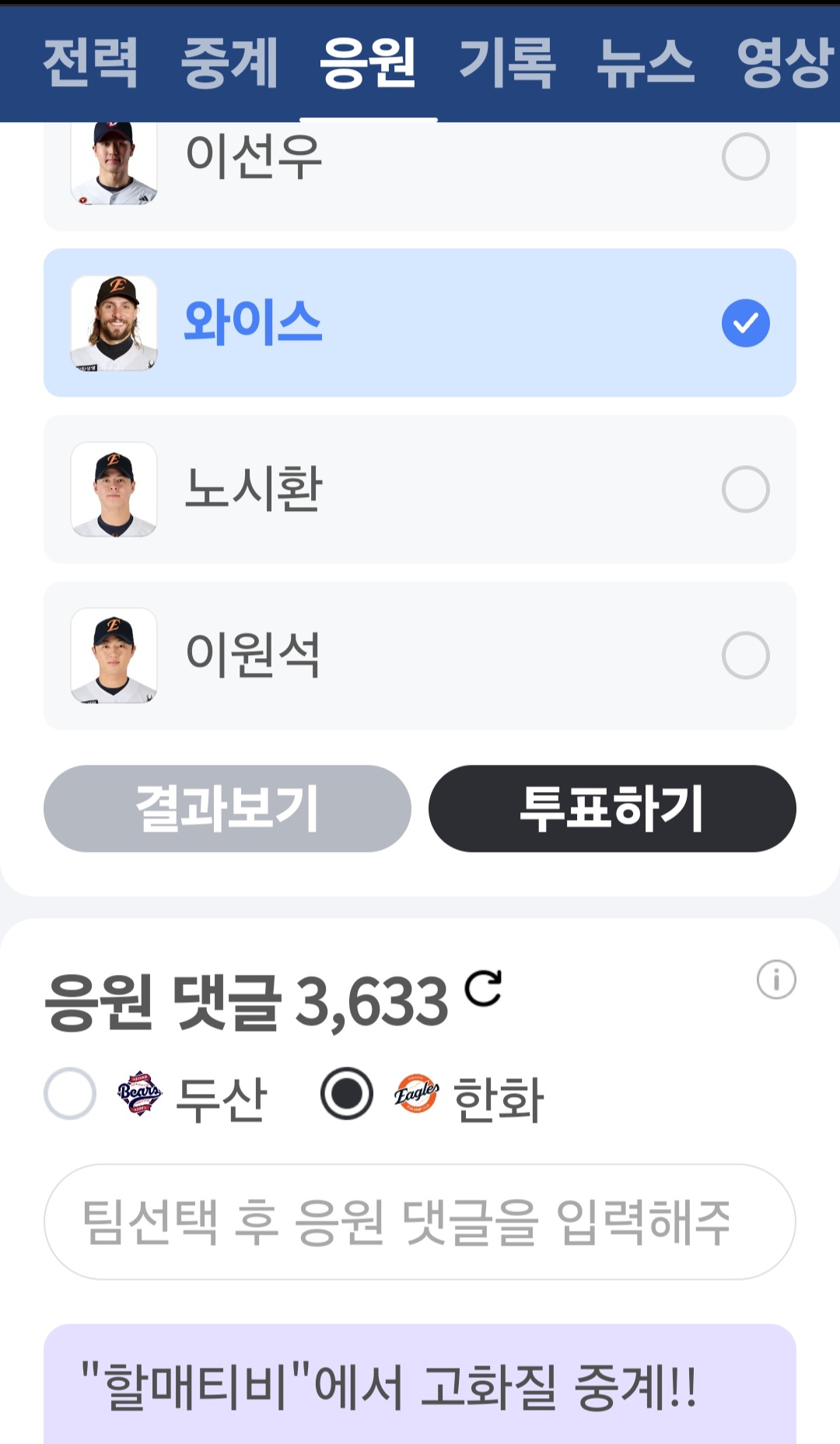
Task: Open the comment info icon
Action: (x=776, y=980)
